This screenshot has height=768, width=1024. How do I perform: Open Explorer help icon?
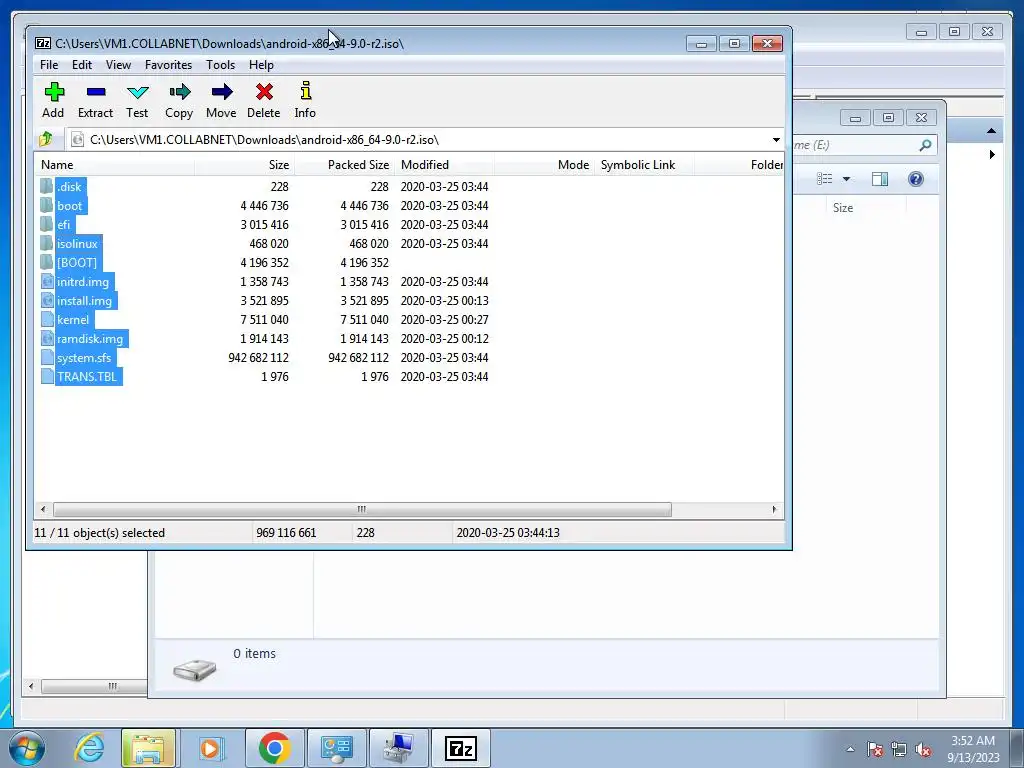pyautogui.click(x=916, y=179)
